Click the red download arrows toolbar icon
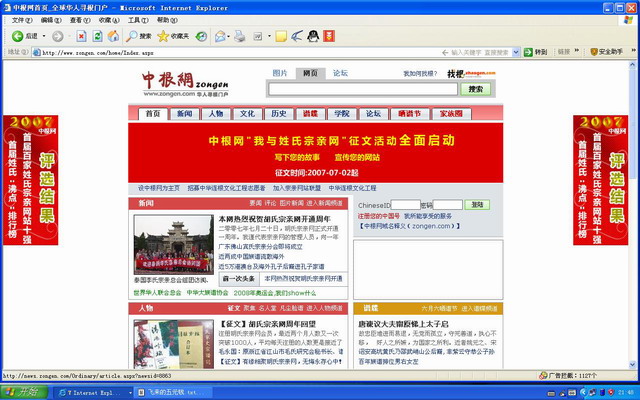Image resolution: width=640 pixels, height=400 pixels. point(329,36)
